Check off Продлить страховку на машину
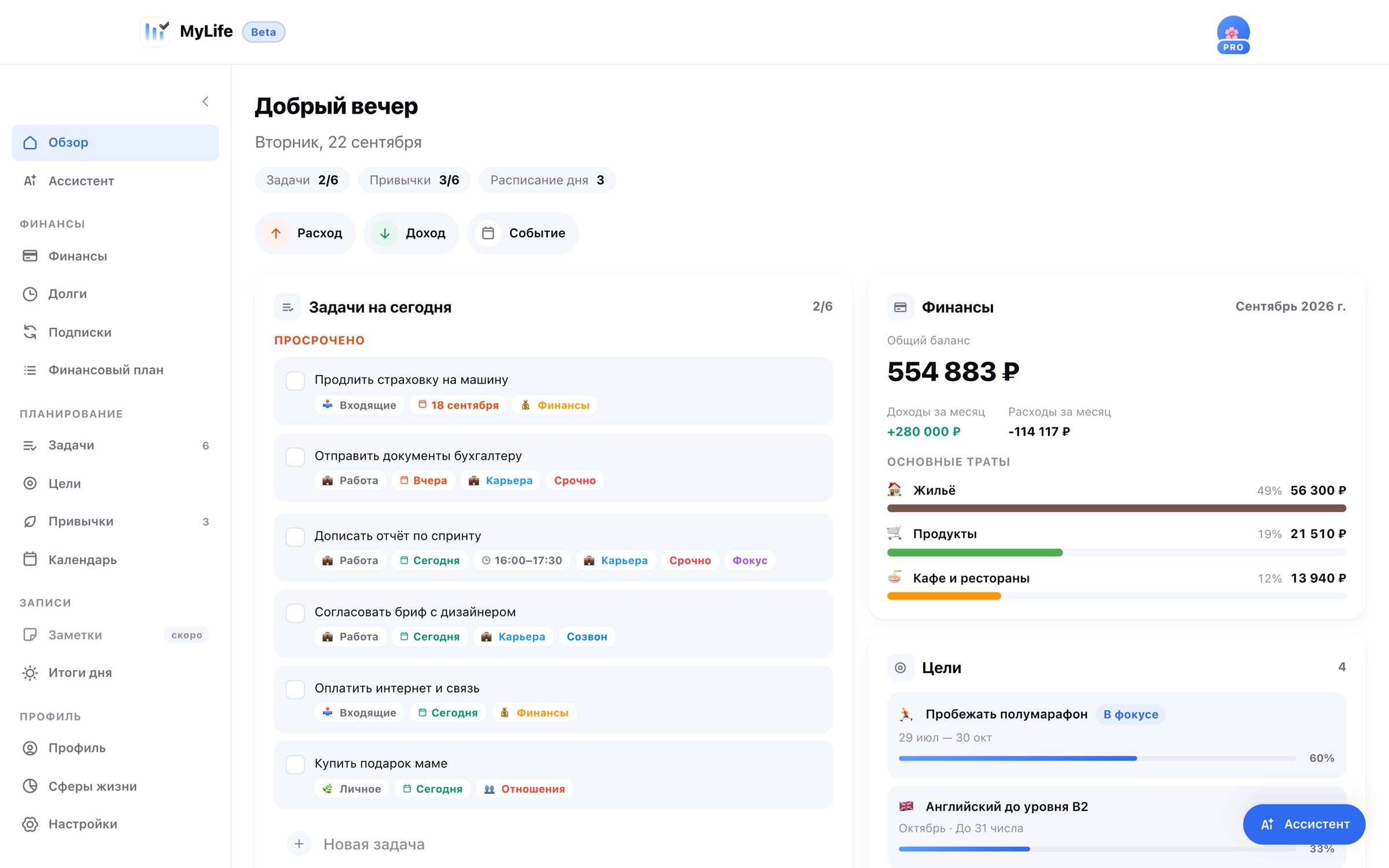This screenshot has height=868, width=1389. tap(295, 381)
